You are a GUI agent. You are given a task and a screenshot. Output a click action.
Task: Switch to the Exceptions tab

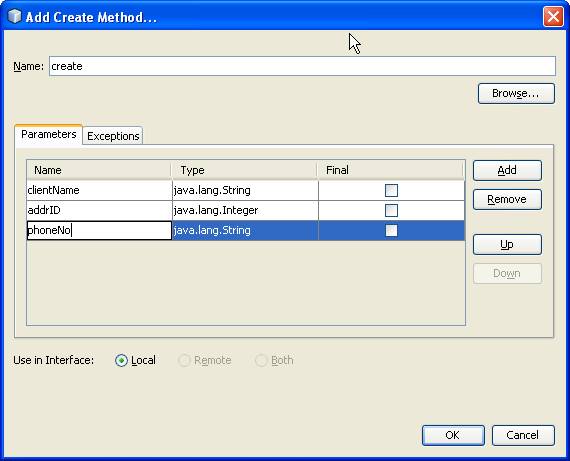113,136
